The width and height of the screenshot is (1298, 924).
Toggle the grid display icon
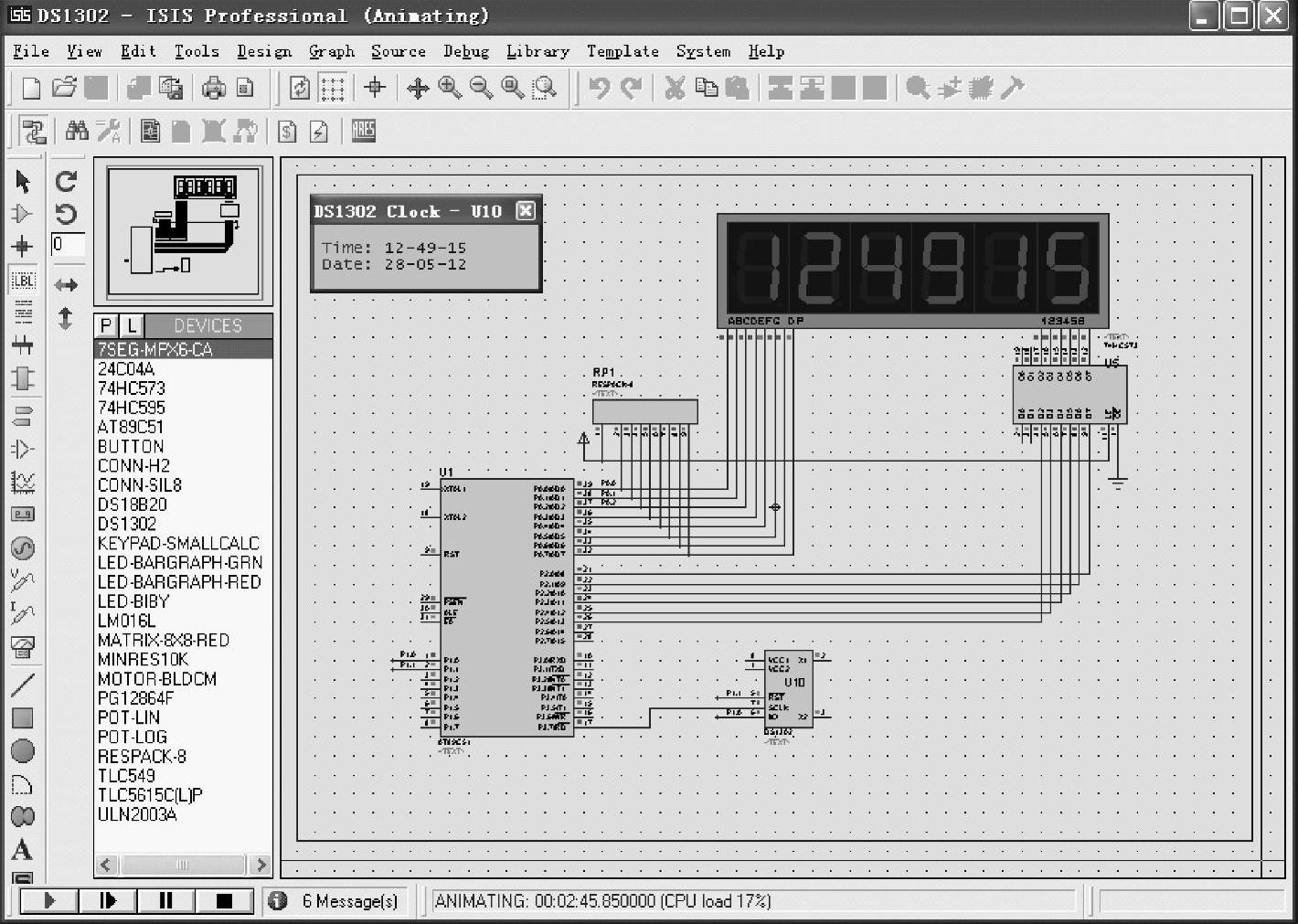[x=333, y=88]
